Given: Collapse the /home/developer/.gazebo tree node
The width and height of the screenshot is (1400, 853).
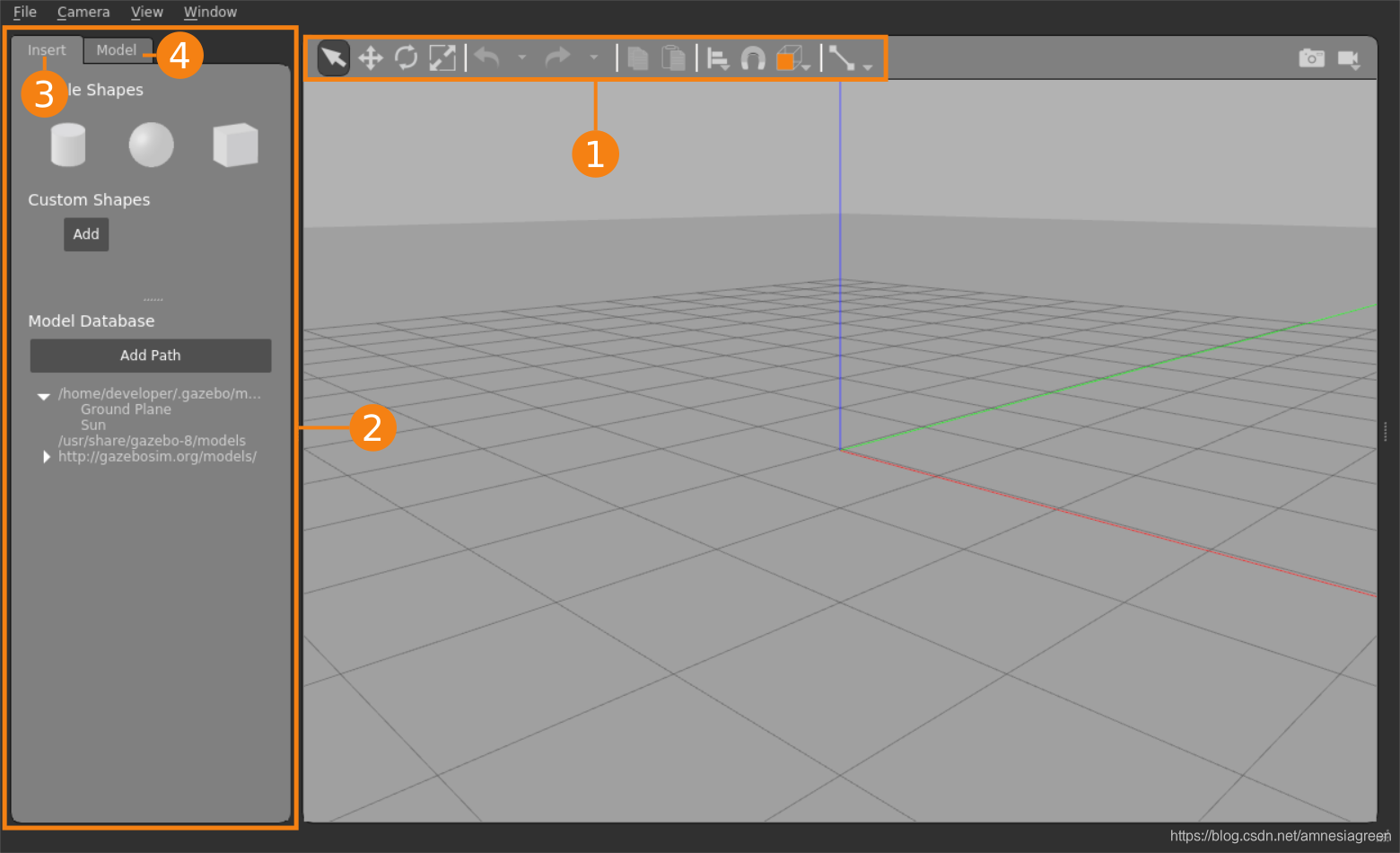Looking at the screenshot, I should [x=43, y=396].
